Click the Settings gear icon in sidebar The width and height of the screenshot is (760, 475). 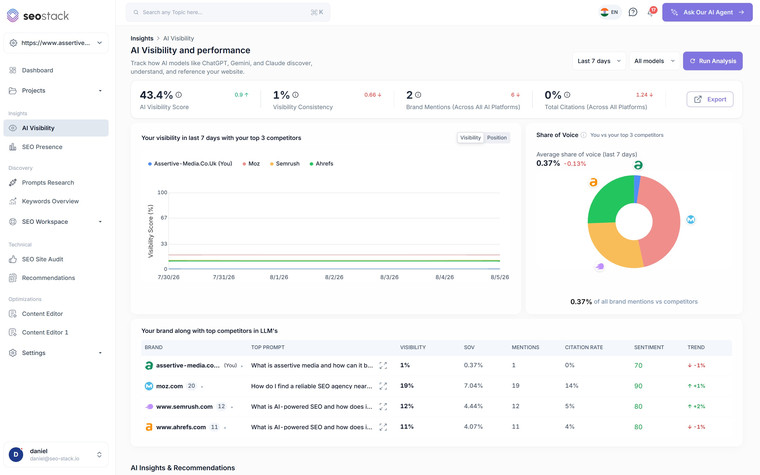(13, 353)
